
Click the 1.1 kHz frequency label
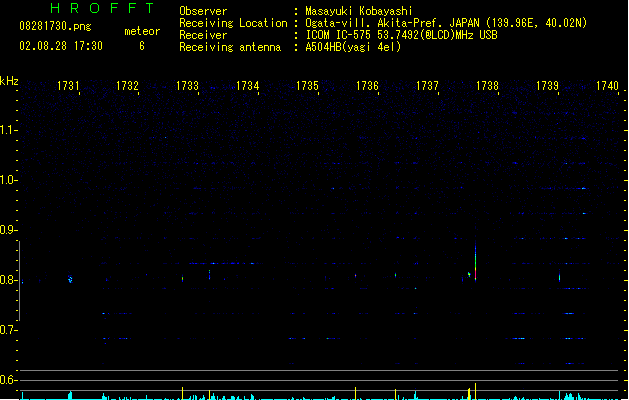coord(8,130)
